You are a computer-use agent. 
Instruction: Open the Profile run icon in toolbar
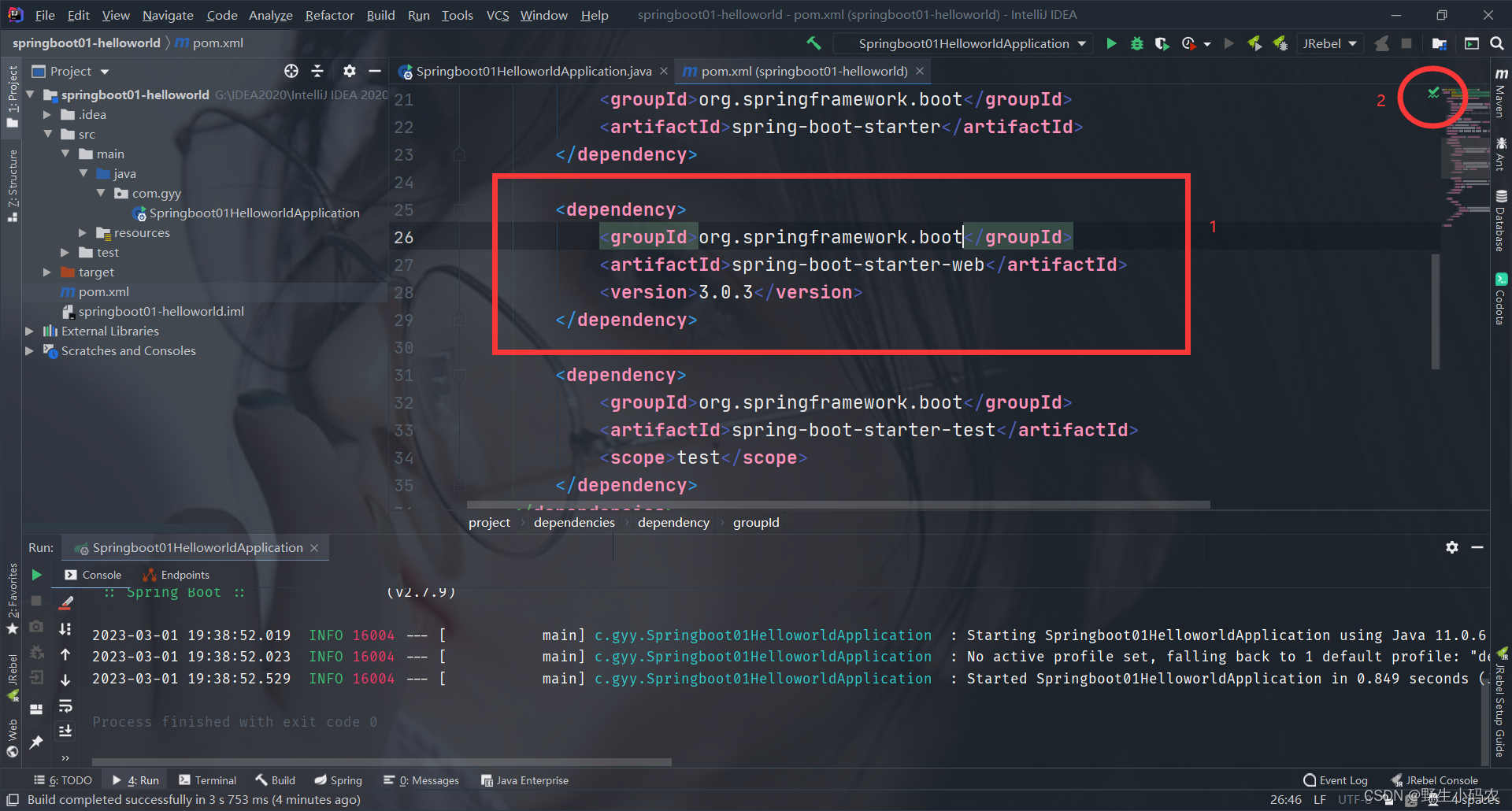point(1189,43)
